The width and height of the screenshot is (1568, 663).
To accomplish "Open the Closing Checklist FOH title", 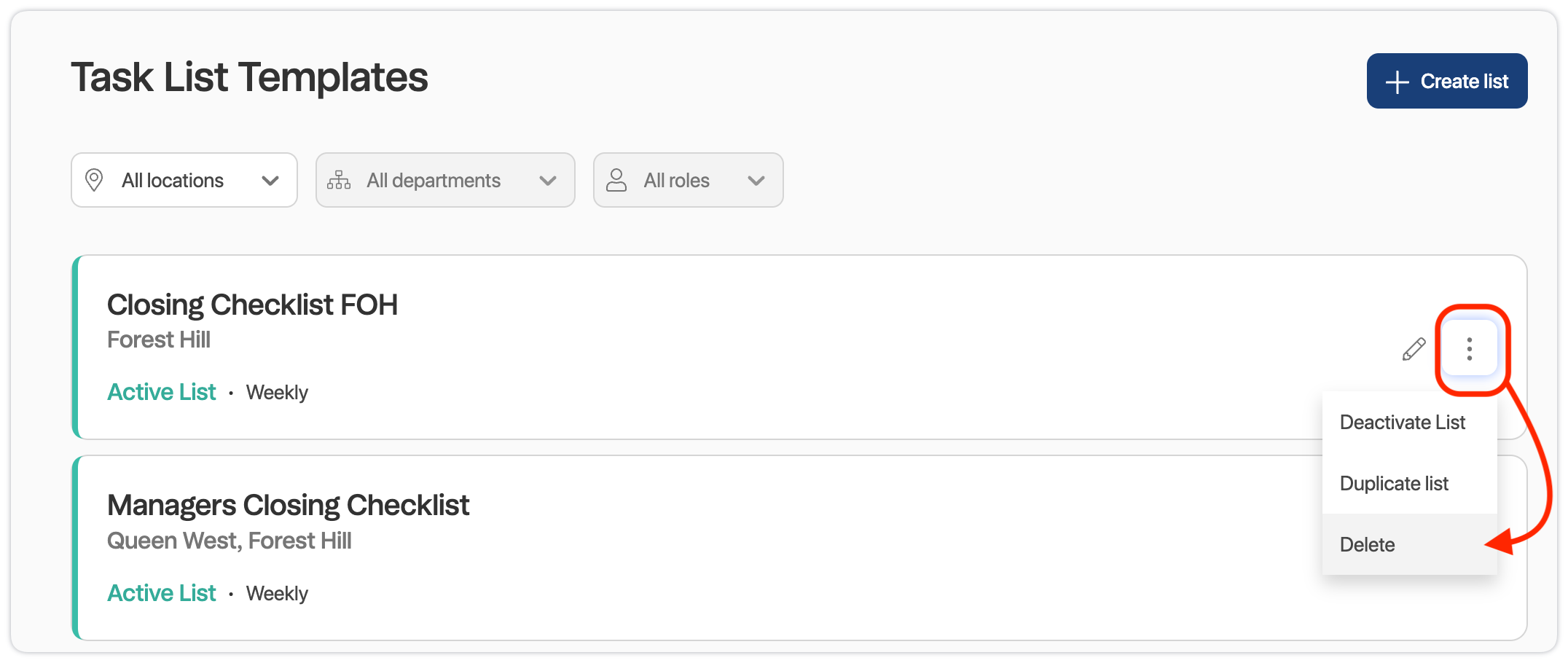I will click(x=252, y=305).
